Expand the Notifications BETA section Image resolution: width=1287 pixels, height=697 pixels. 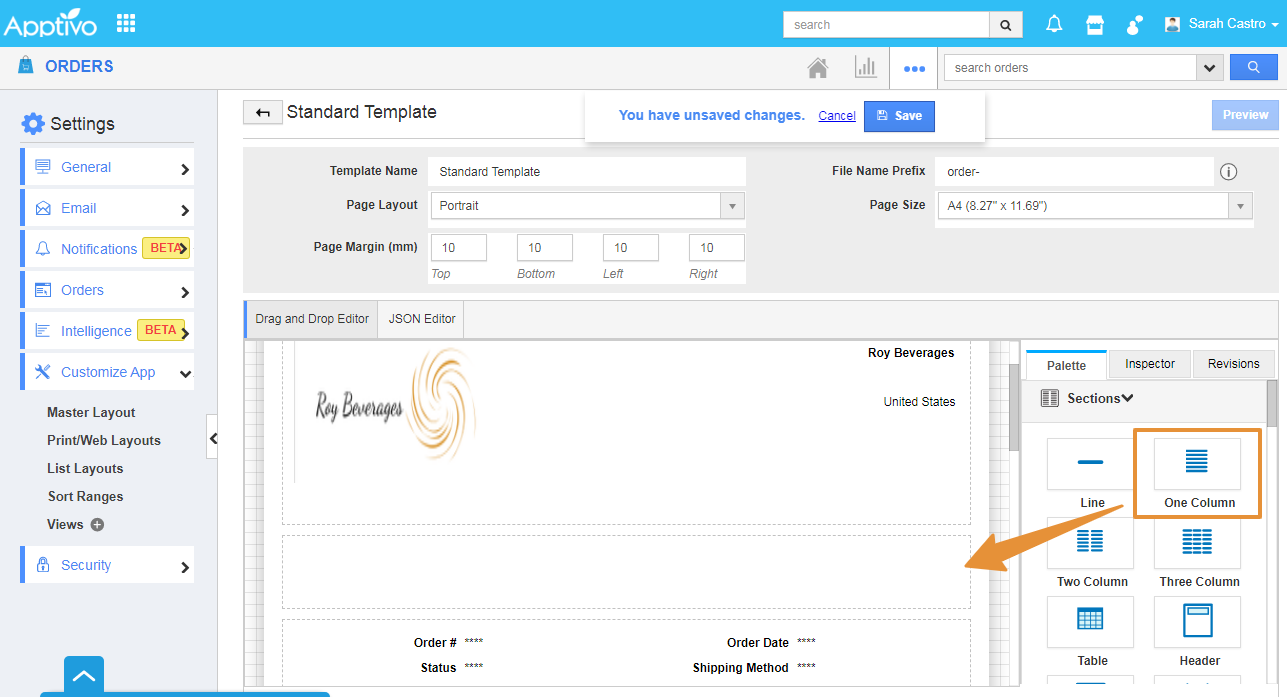click(107, 249)
